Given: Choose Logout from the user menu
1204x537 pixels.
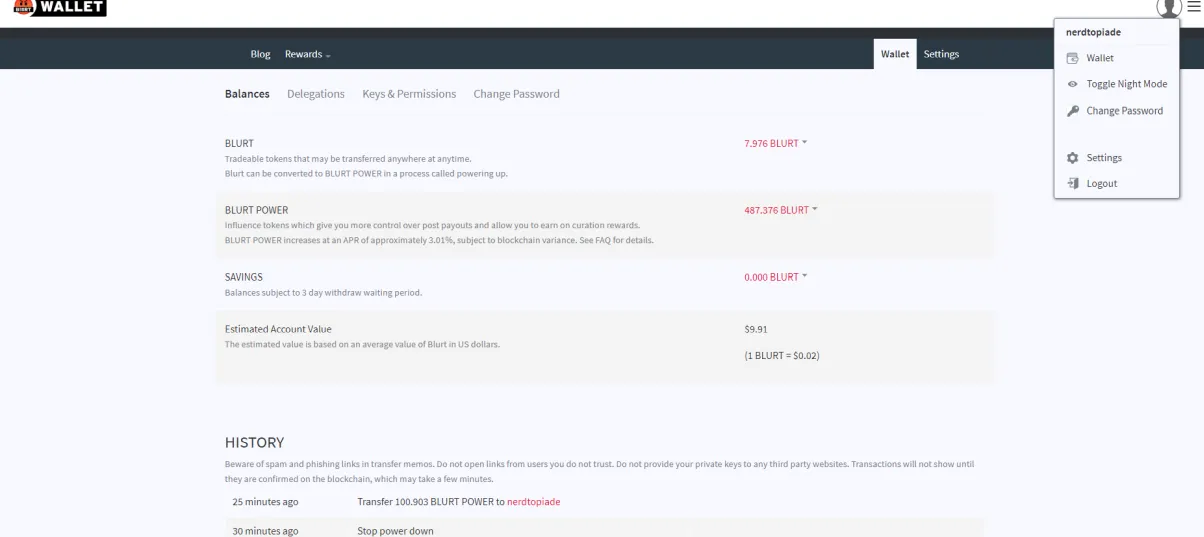Looking at the screenshot, I should [1102, 184].
